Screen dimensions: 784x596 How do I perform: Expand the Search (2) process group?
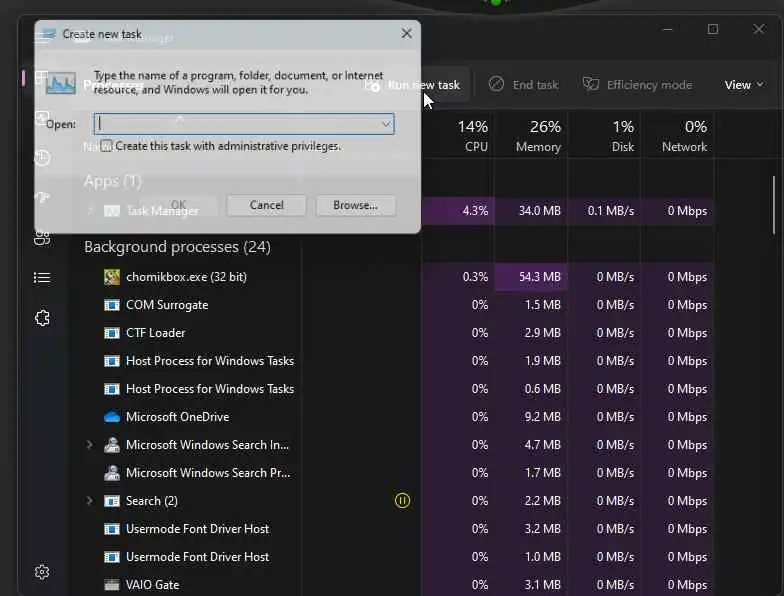tap(90, 500)
